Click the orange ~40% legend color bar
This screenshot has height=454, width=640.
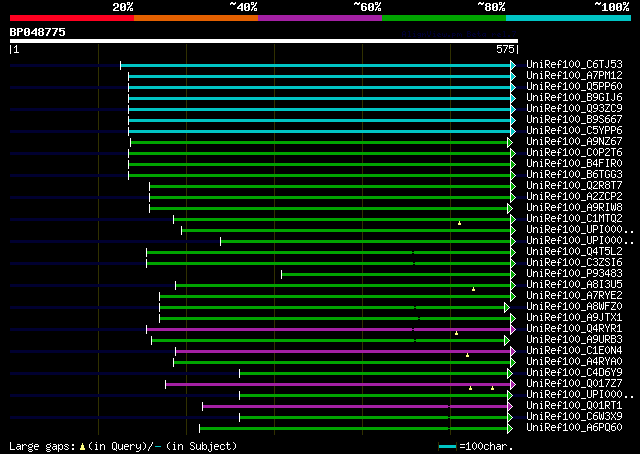pos(196,18)
